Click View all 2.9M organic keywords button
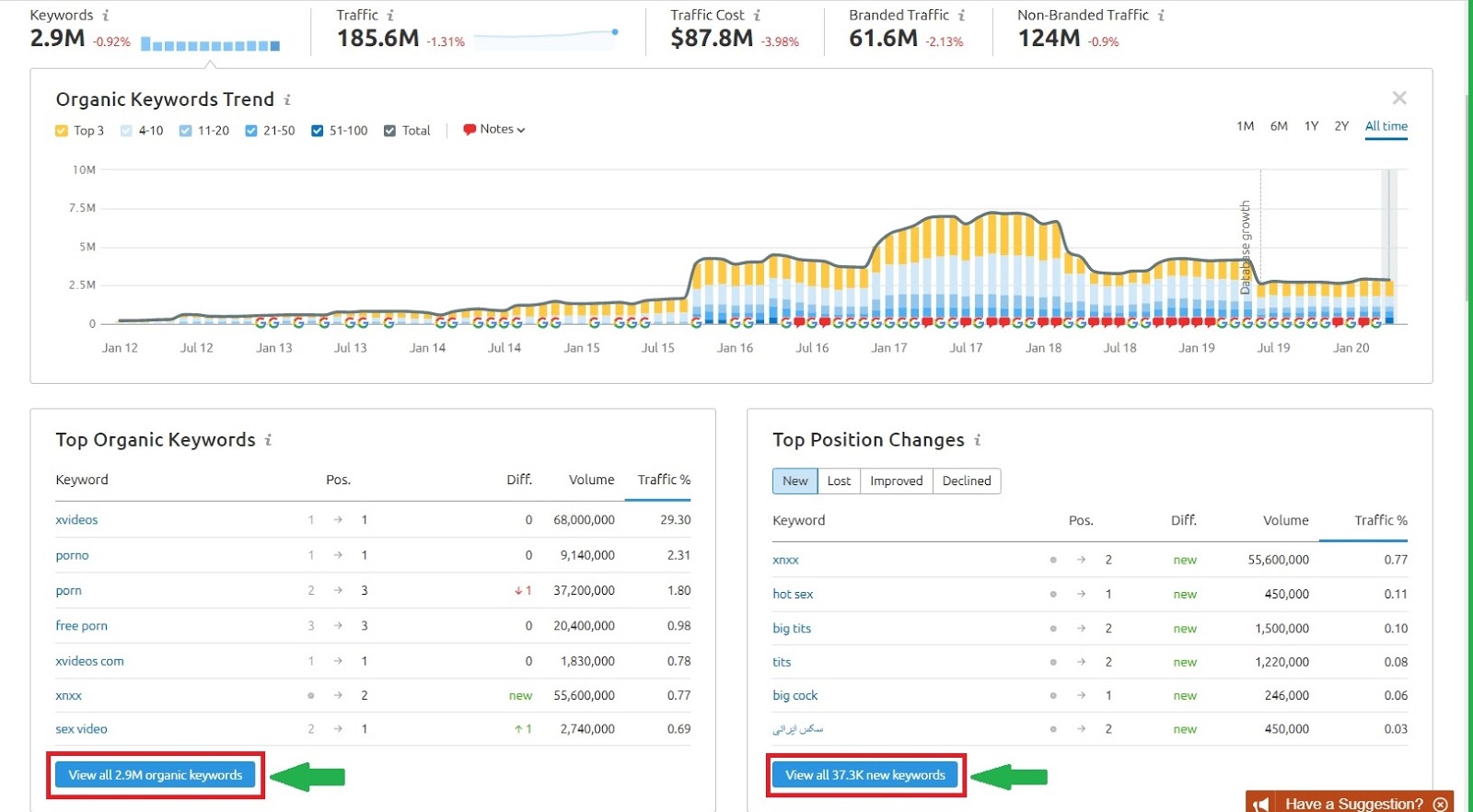Image resolution: width=1473 pixels, height=812 pixels. click(156, 775)
